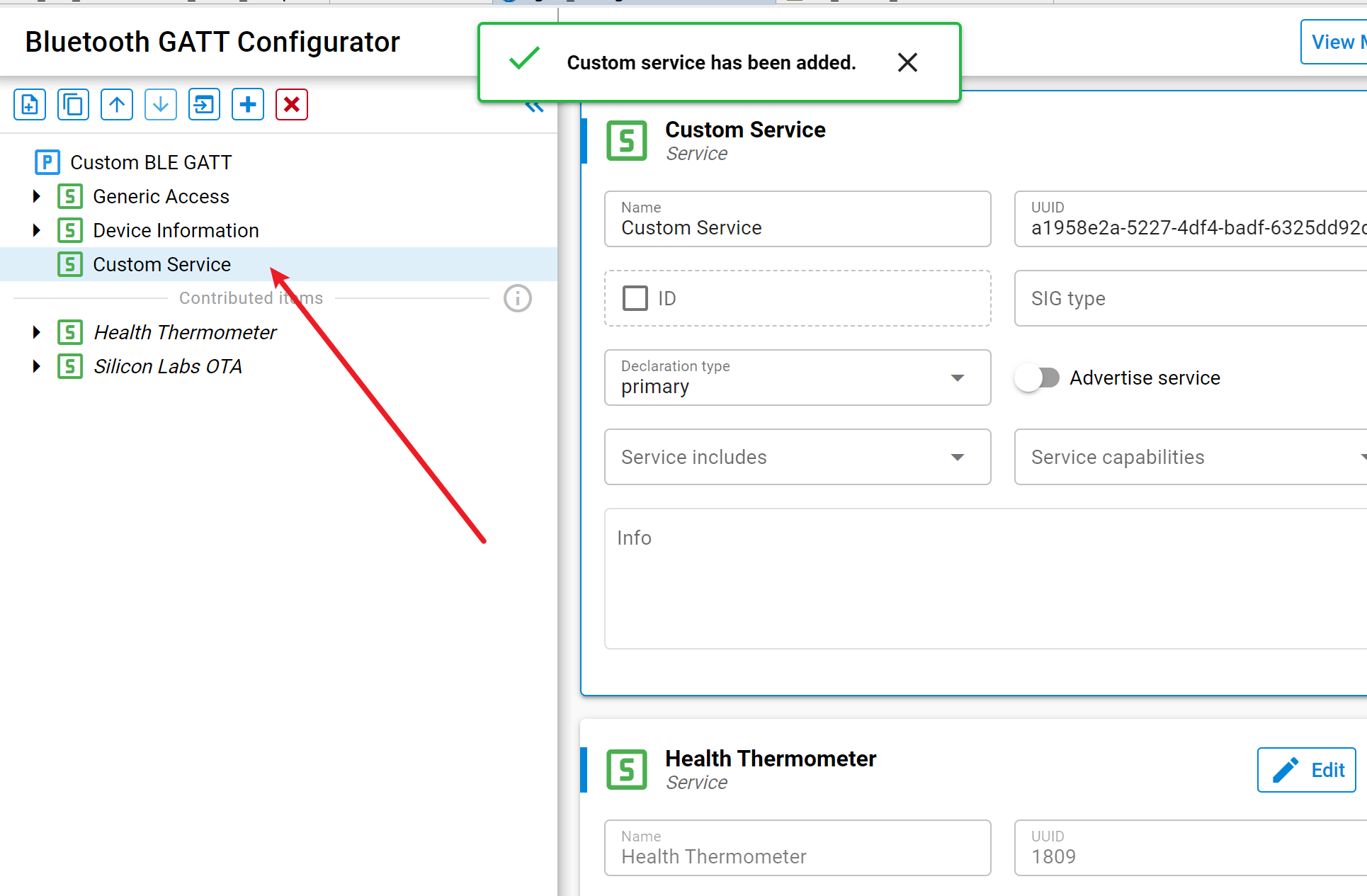Move selected item up with arrow icon
Viewport: 1367px width, 896px height.
click(117, 105)
